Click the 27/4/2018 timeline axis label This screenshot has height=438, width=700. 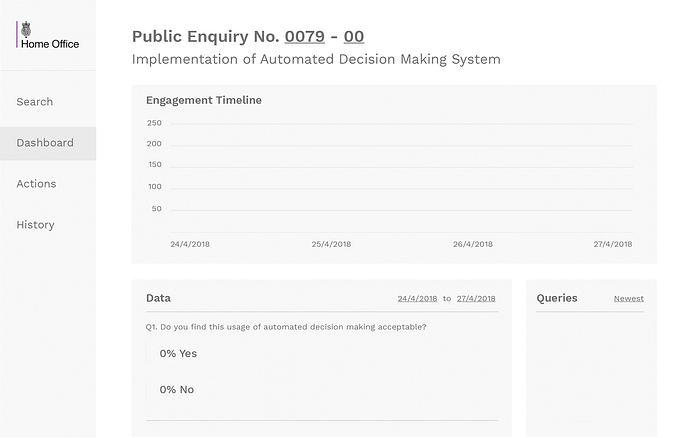[612, 244]
